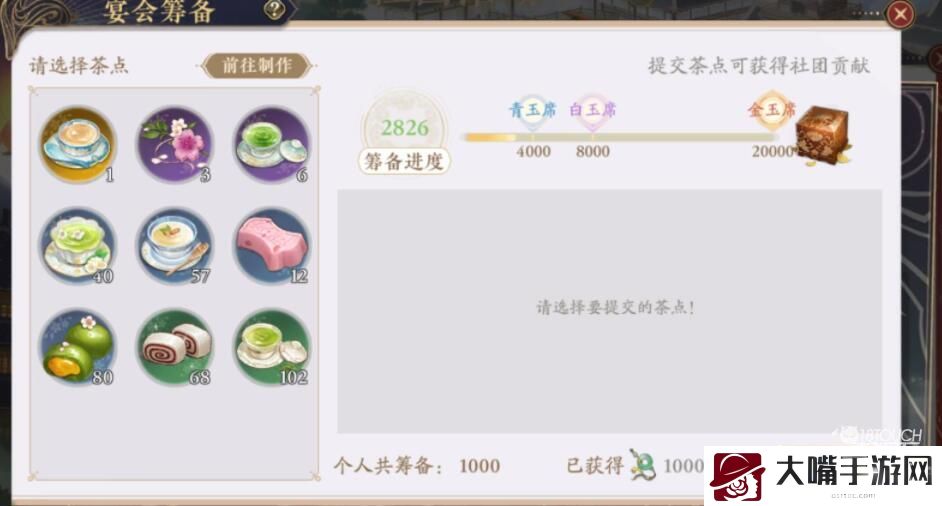Open the question mark help icon
The width and height of the screenshot is (942, 506).
(274, 10)
